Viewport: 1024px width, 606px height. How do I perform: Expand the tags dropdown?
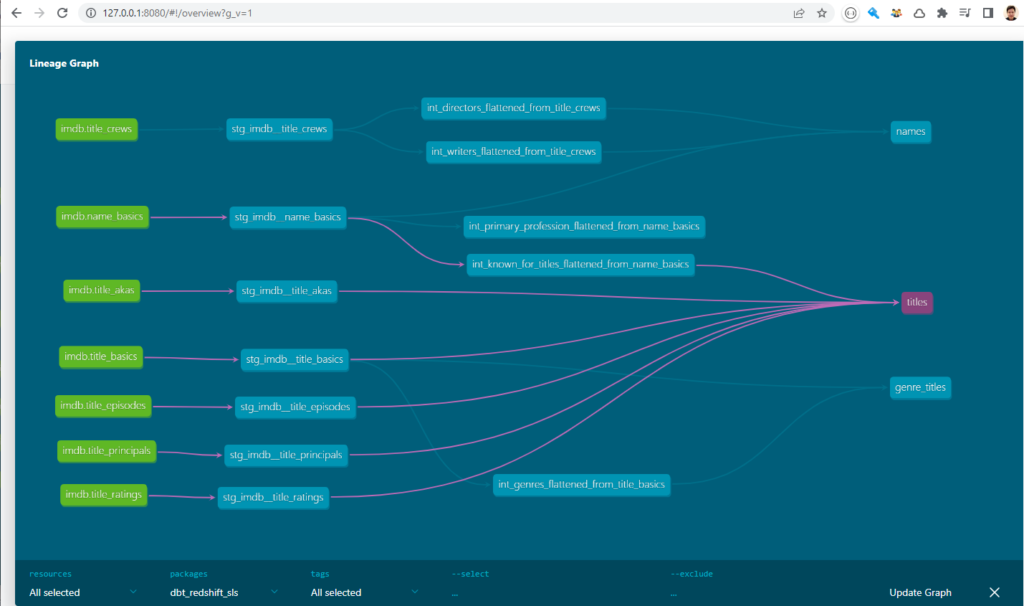(363, 592)
